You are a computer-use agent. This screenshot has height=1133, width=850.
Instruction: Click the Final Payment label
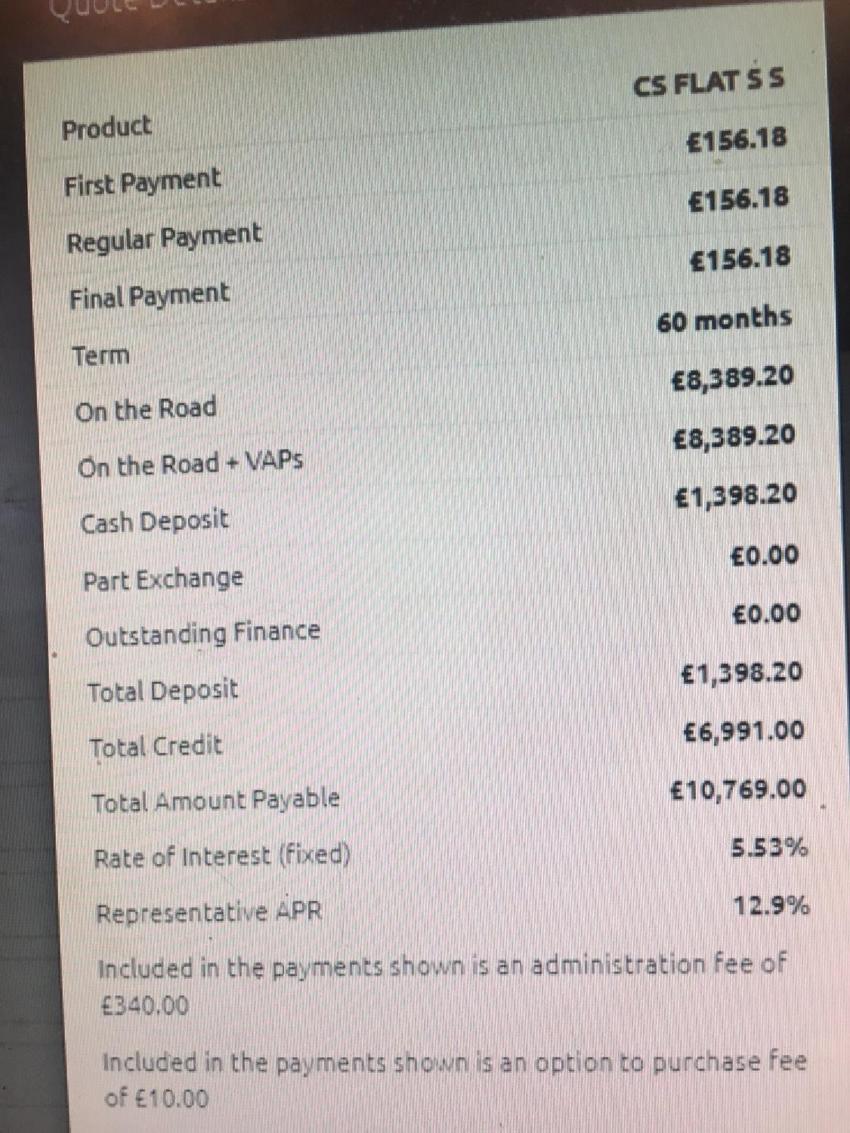[149, 296]
